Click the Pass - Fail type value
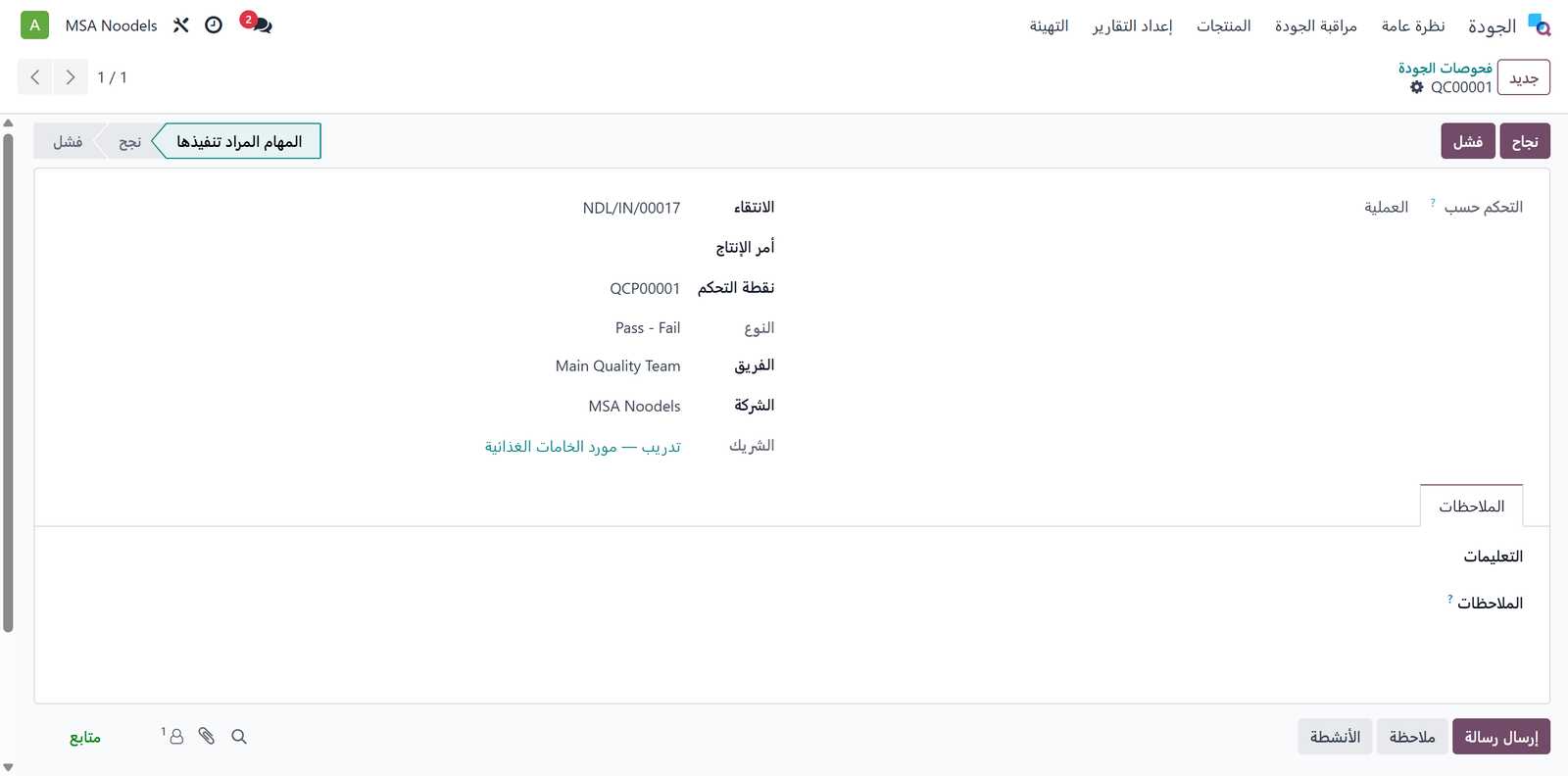This screenshot has height=776, width=1568. tap(648, 327)
